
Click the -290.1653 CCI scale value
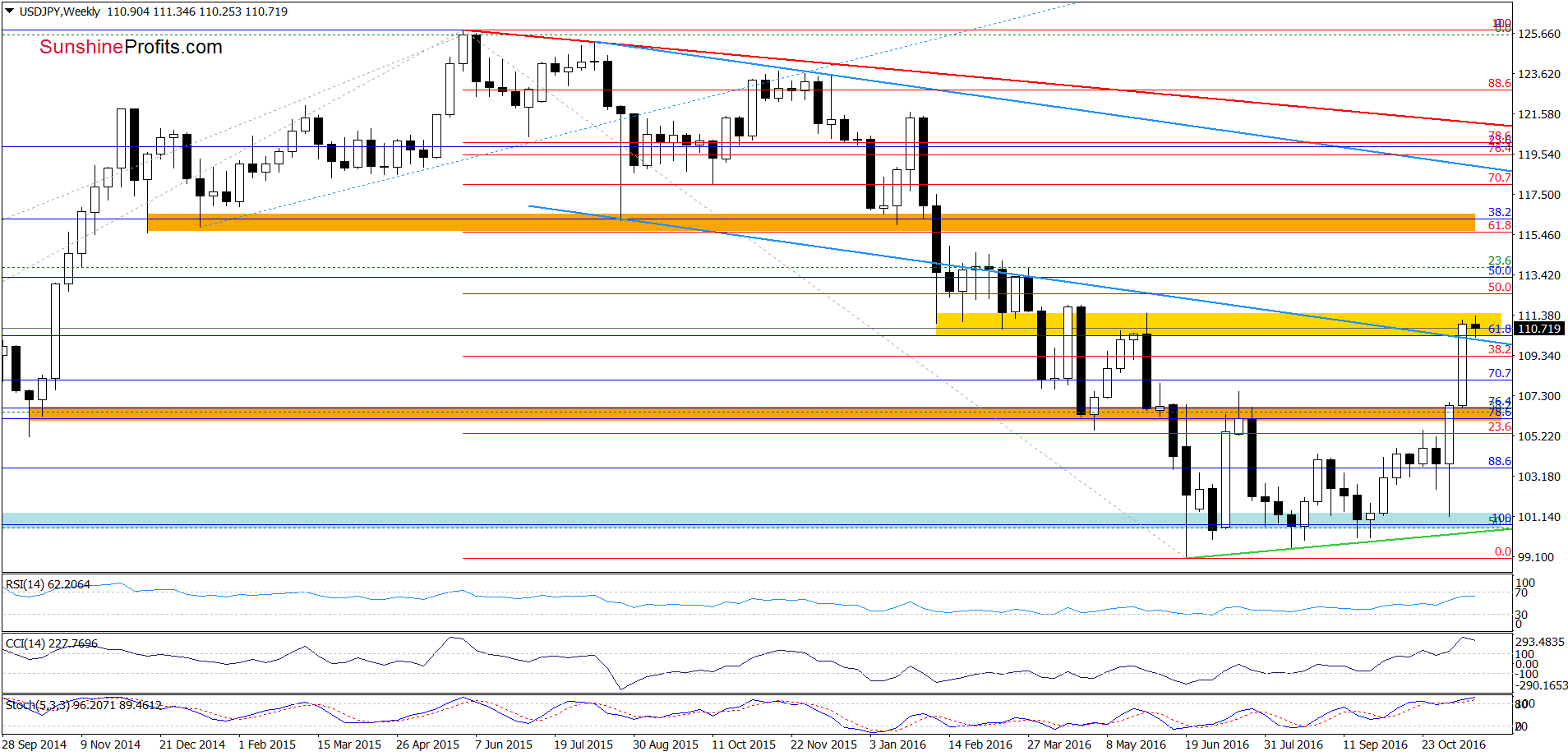pyautogui.click(x=1540, y=685)
